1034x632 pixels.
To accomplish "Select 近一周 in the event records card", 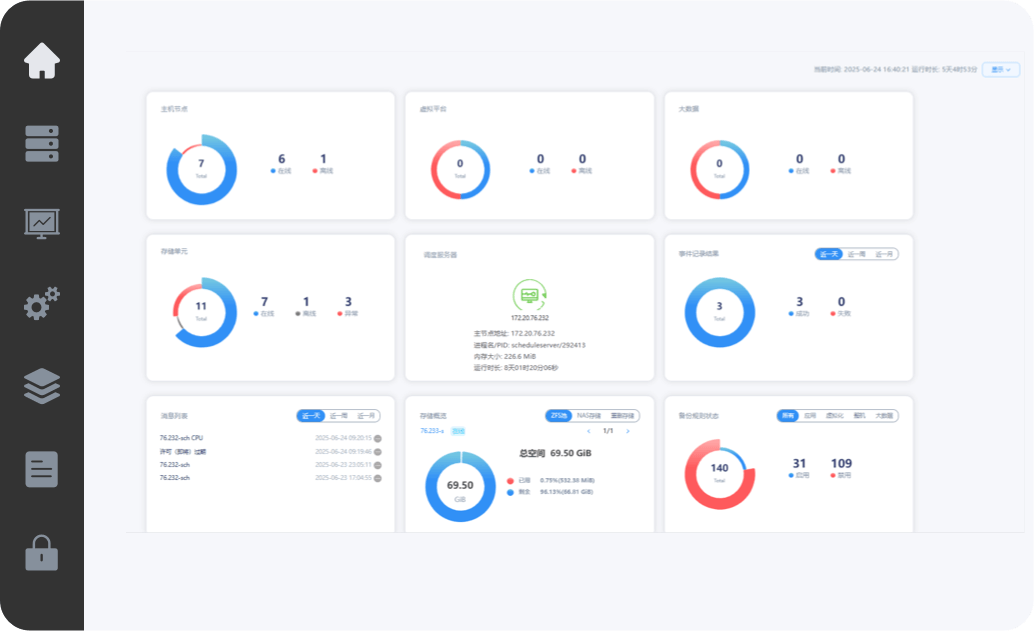I will click(x=857, y=254).
